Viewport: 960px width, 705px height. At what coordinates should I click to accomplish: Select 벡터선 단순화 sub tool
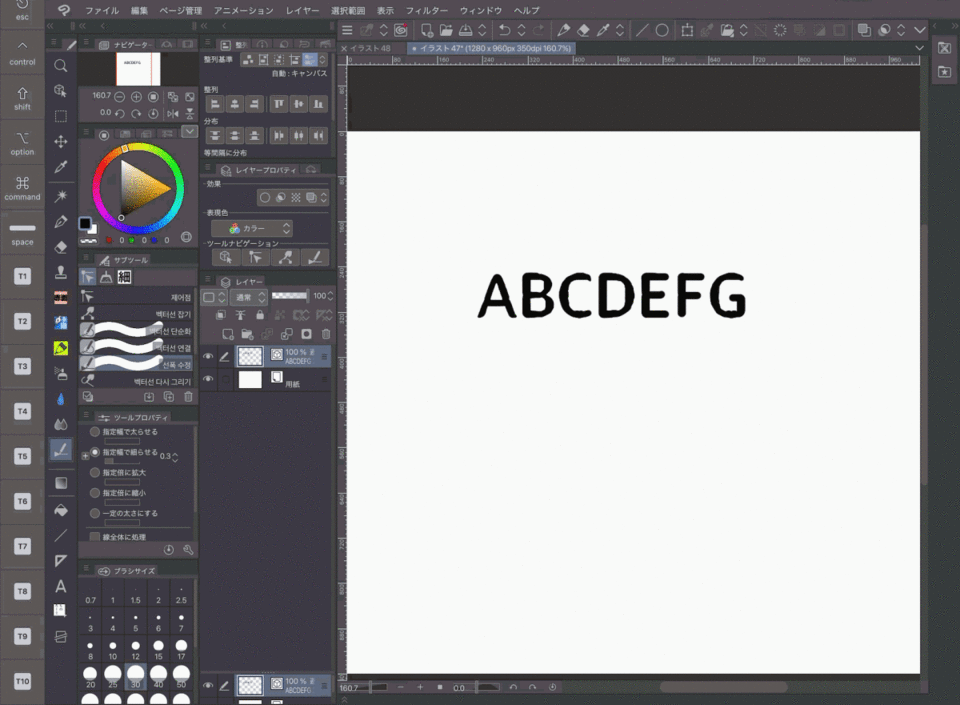[x=137, y=331]
